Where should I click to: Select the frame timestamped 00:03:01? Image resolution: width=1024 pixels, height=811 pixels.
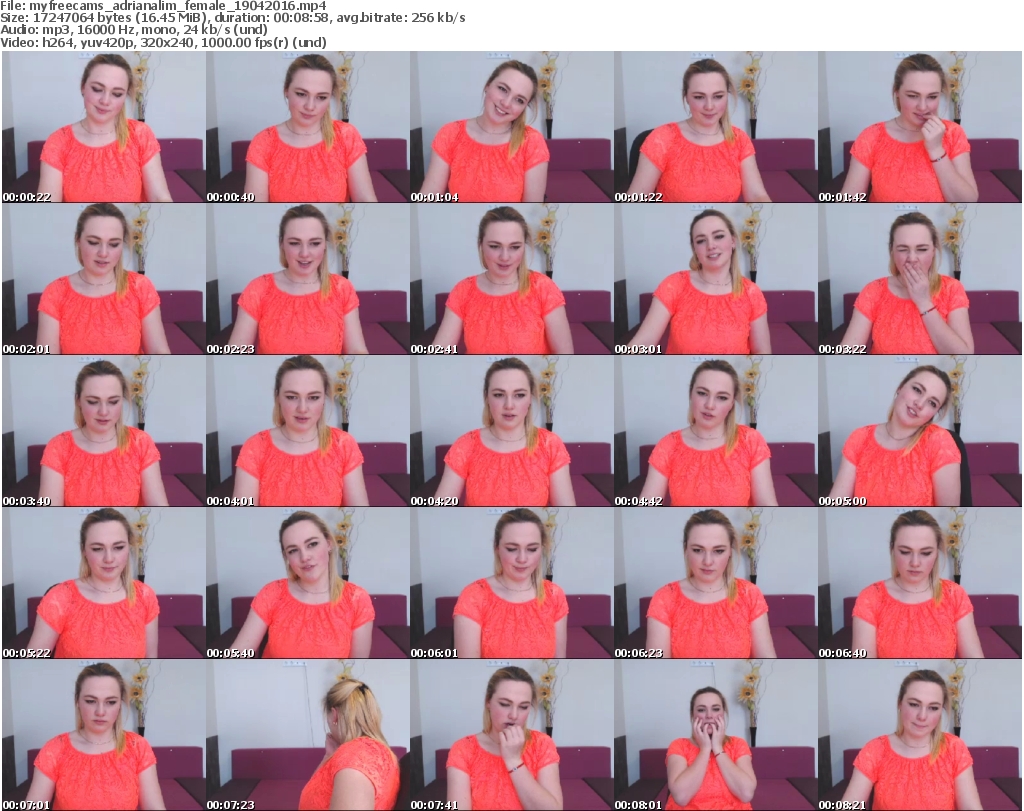click(716, 279)
